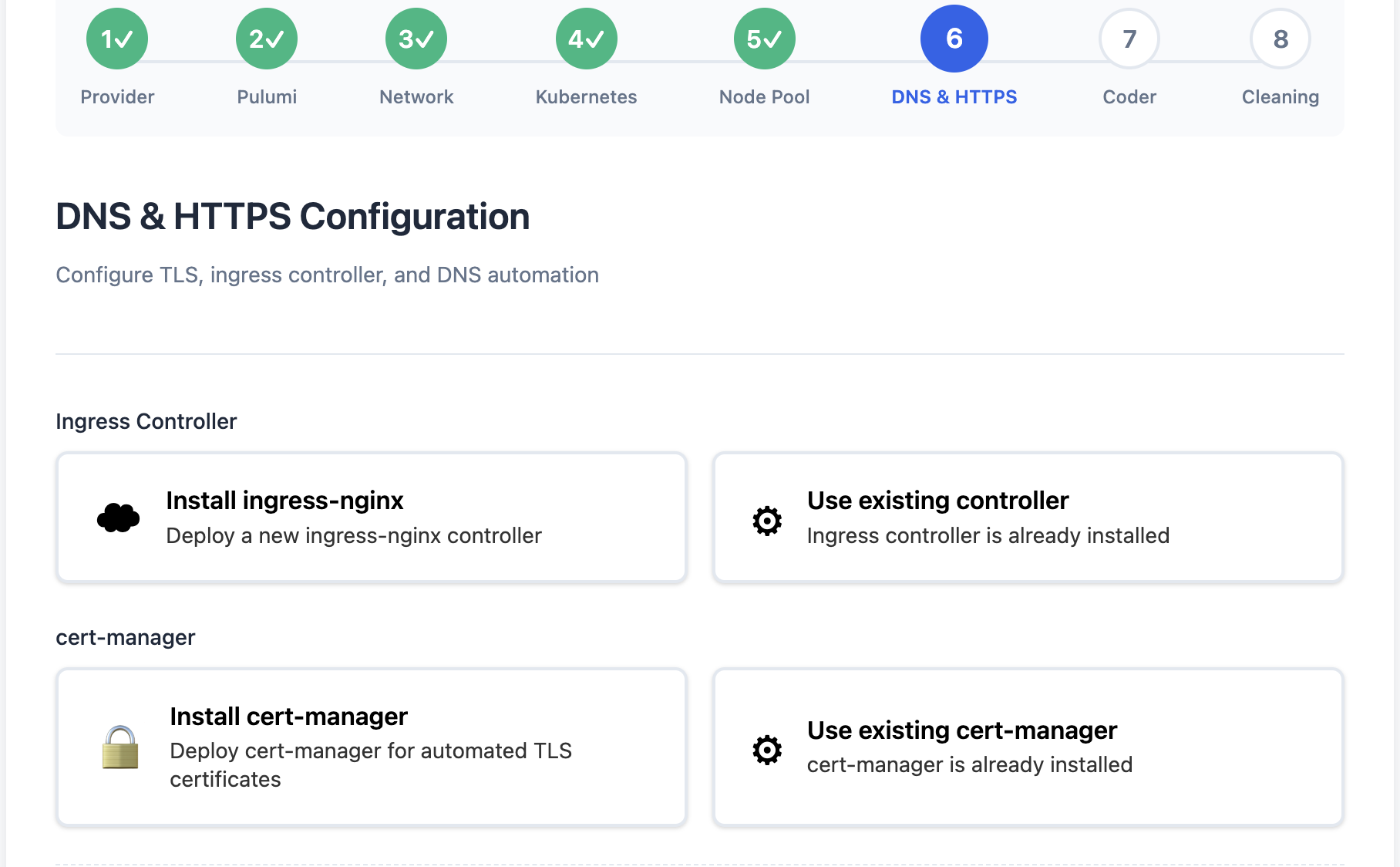Click the Provider step label

pyautogui.click(x=117, y=97)
